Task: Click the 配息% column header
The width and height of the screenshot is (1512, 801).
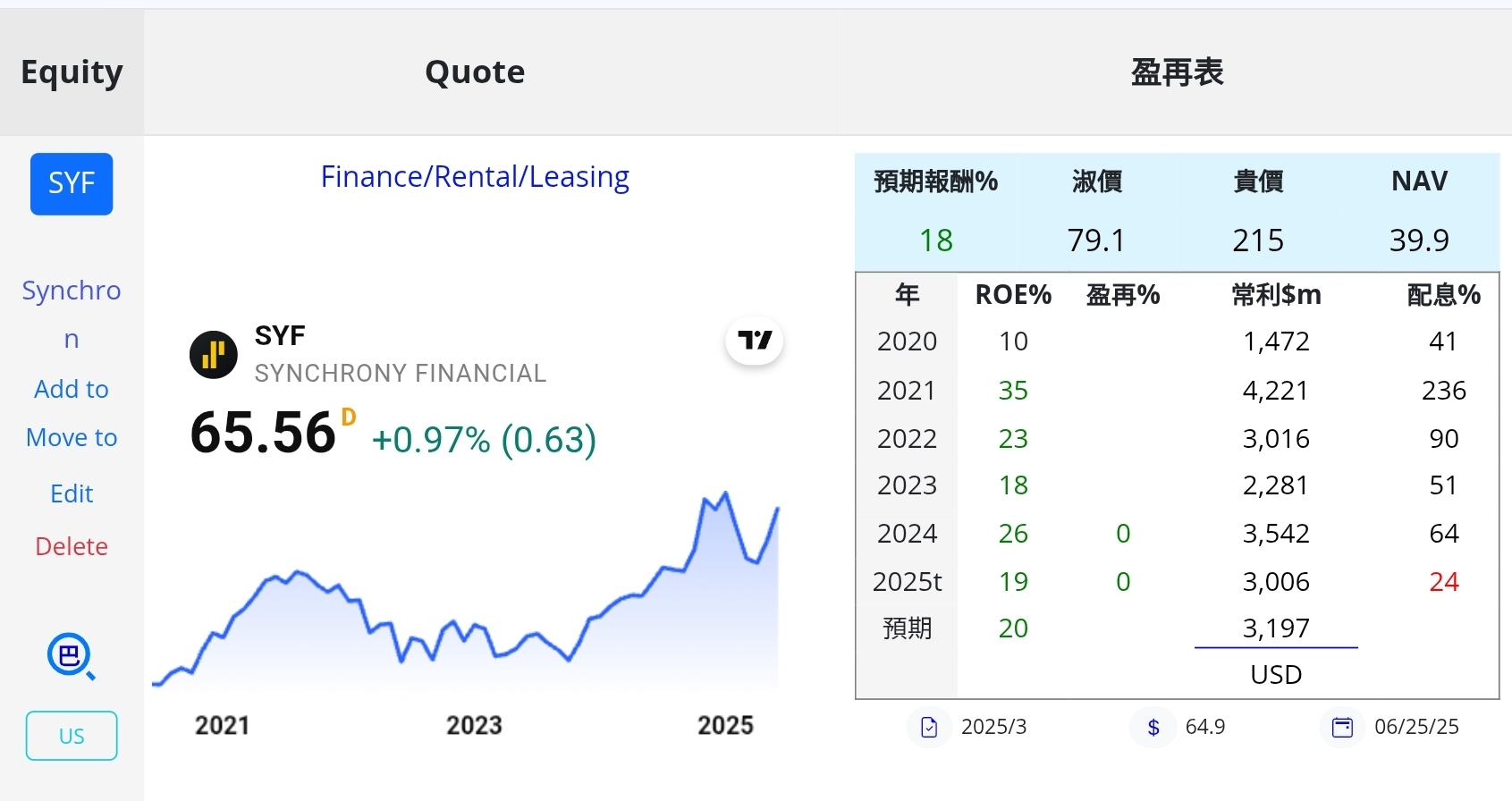Action: [x=1443, y=295]
